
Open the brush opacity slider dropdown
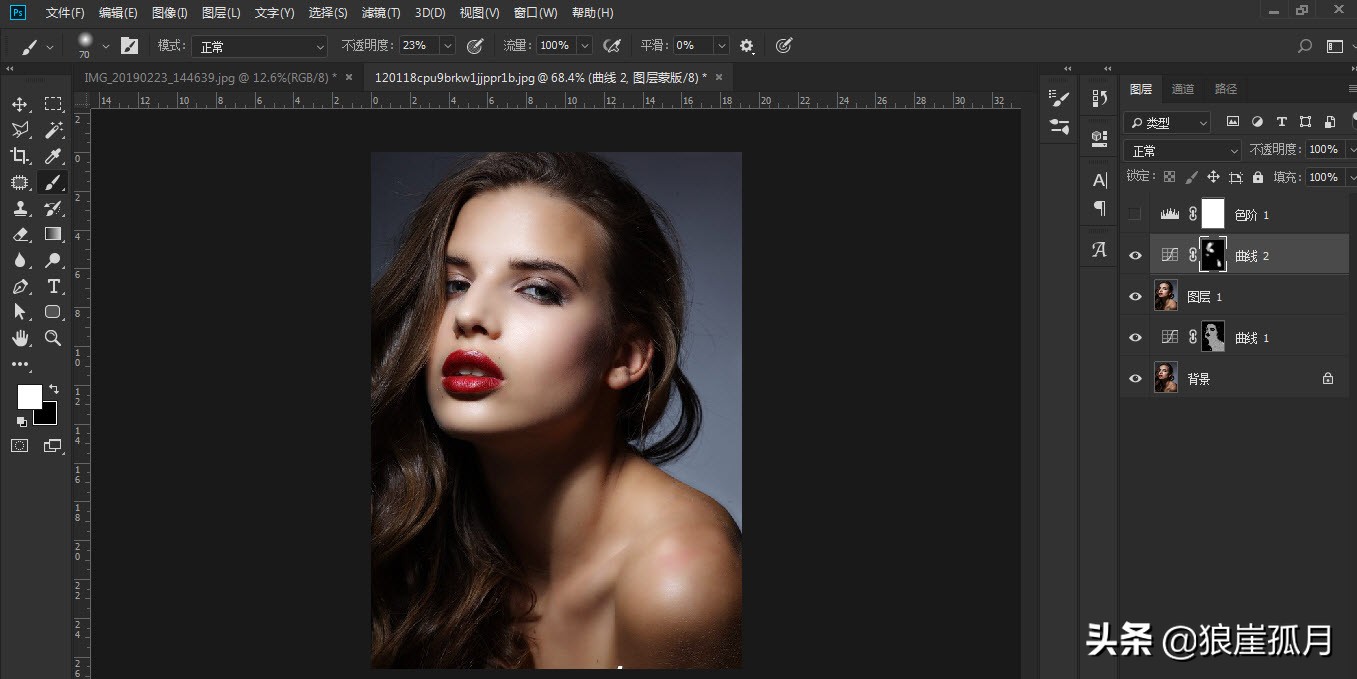[447, 46]
